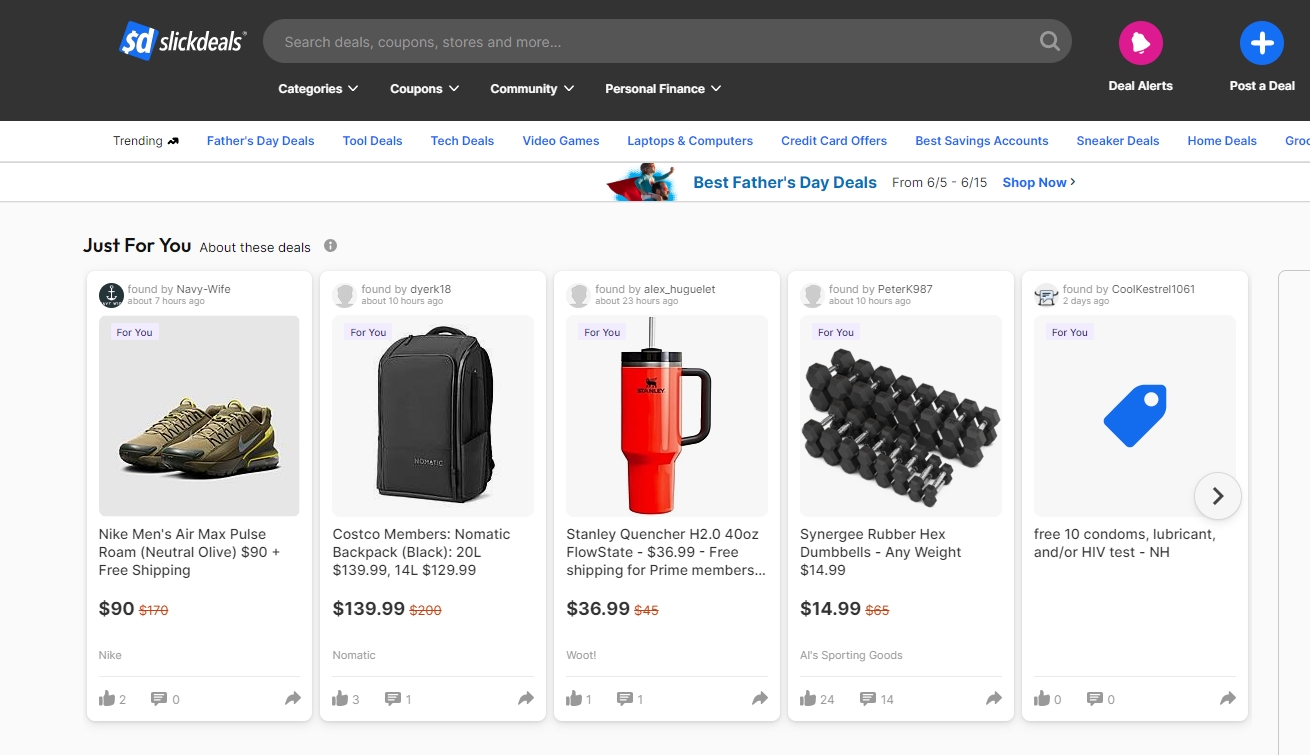
Task: Click the Woot! store name
Action: click(x=581, y=655)
